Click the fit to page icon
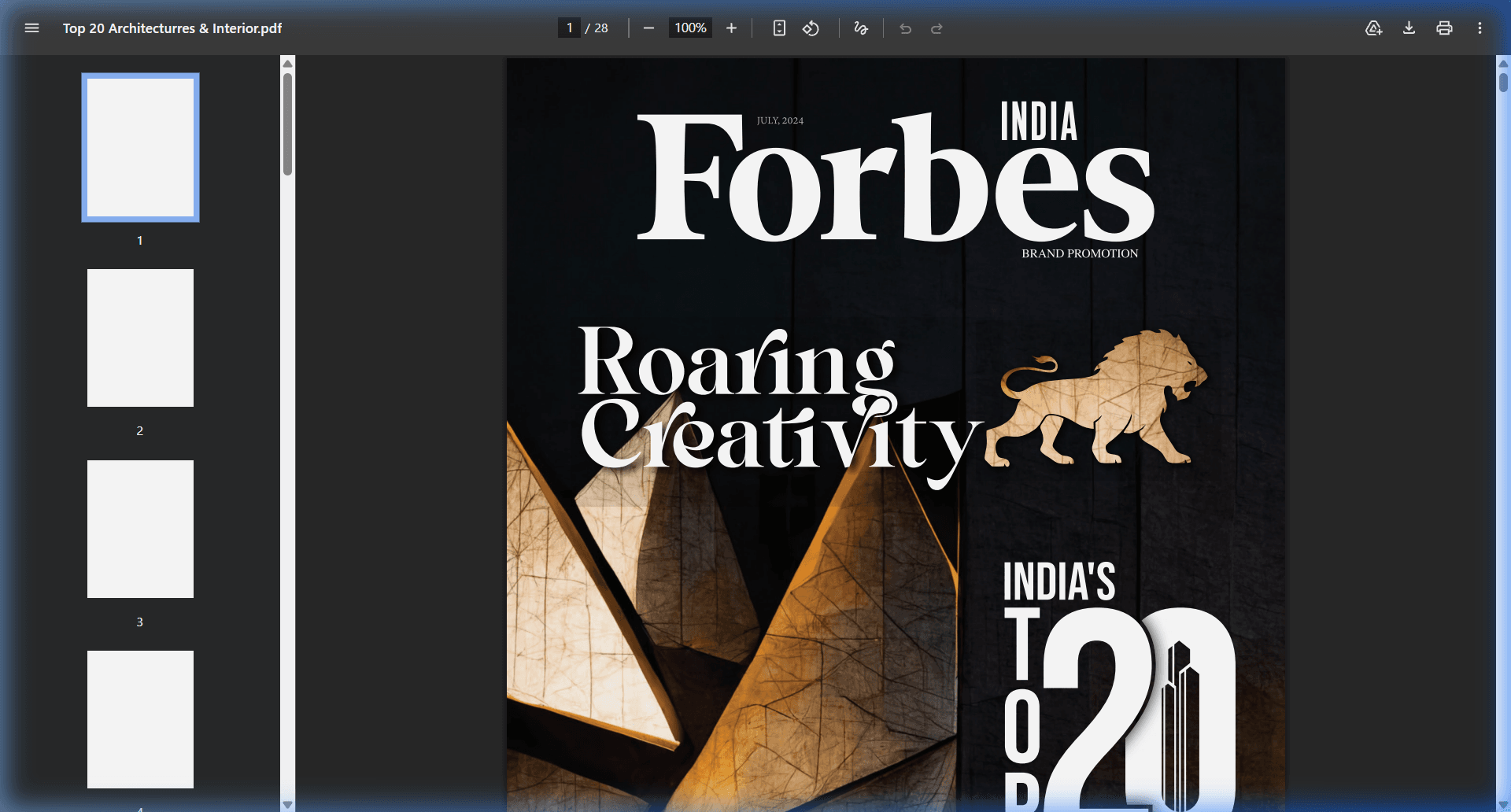 [779, 28]
